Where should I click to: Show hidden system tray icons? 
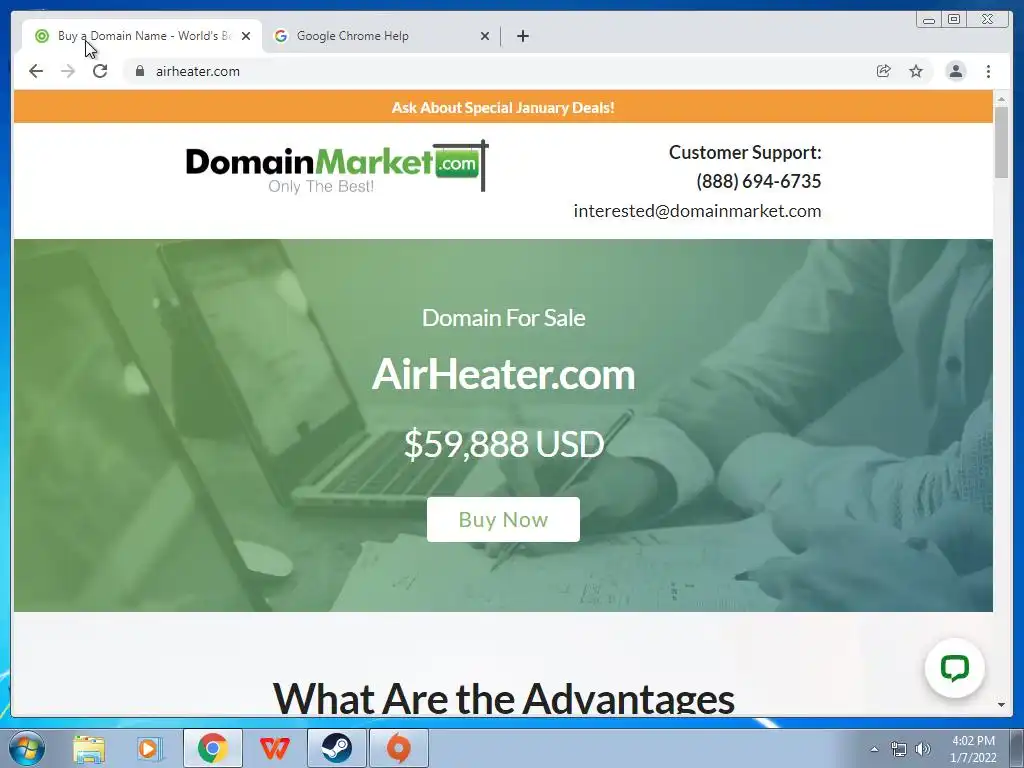(874, 749)
